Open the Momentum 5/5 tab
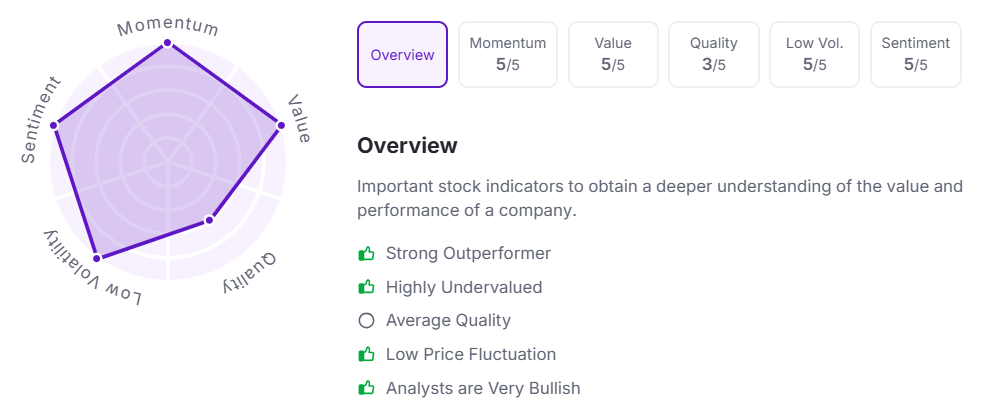This screenshot has width=994, height=418. click(508, 55)
